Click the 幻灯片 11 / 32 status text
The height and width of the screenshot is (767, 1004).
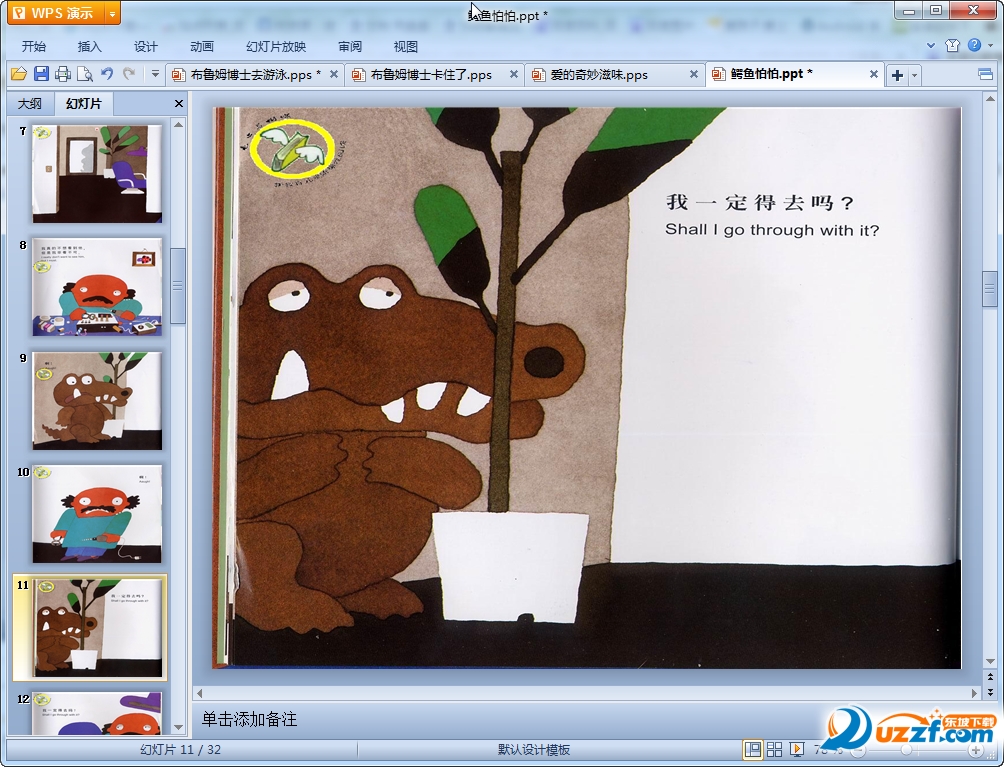point(181,750)
